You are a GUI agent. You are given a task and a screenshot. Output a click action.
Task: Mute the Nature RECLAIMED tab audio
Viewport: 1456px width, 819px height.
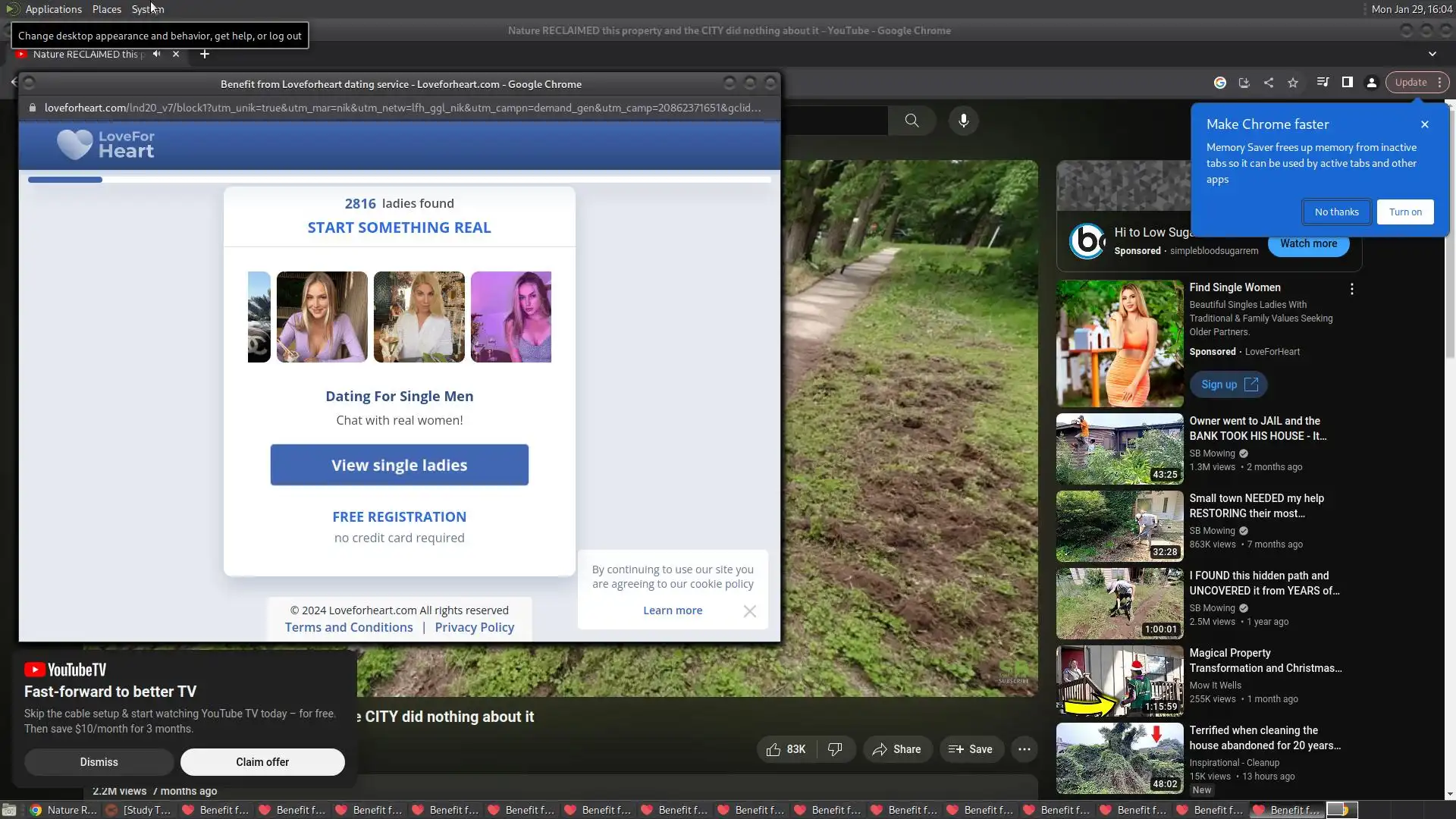click(156, 54)
